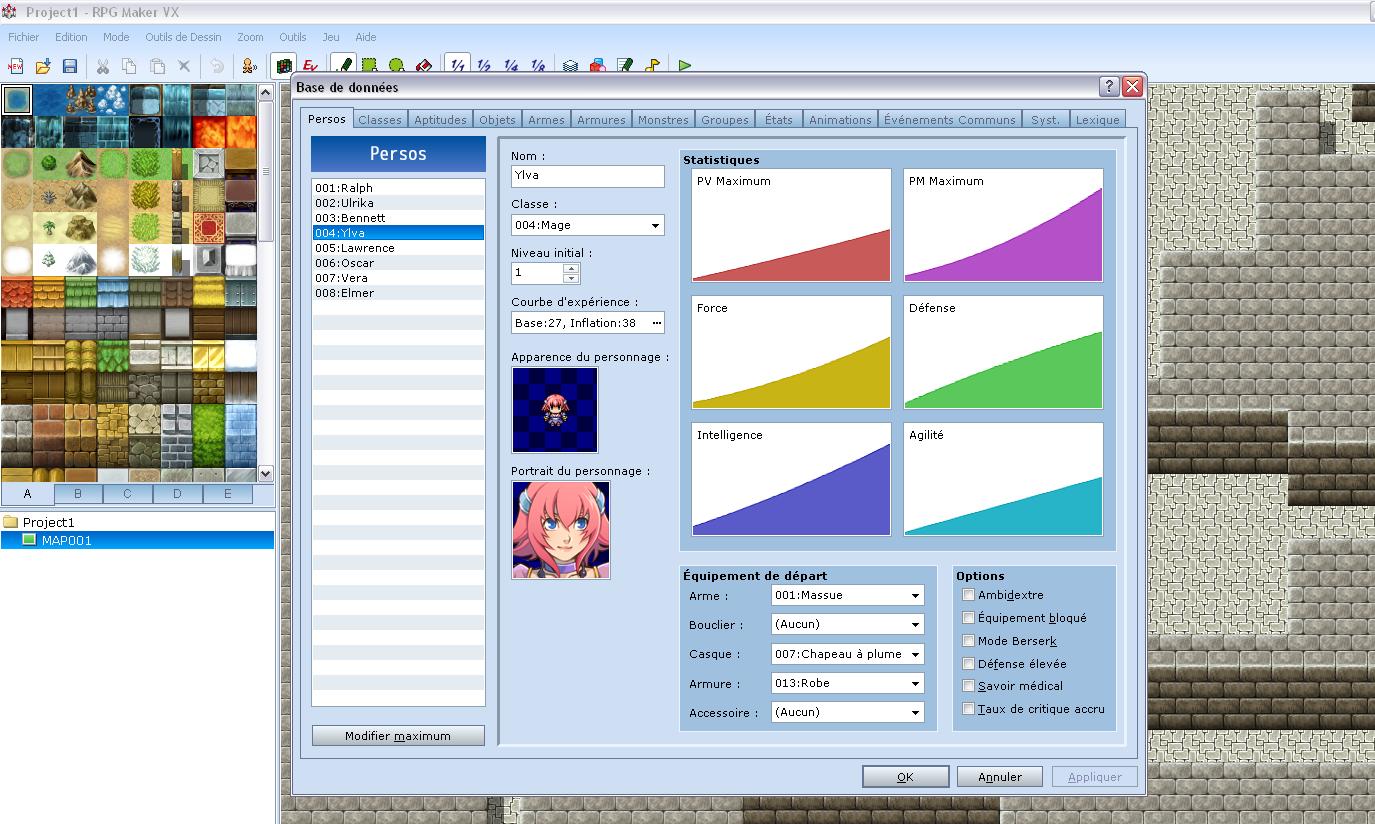The height and width of the screenshot is (824, 1375).
Task: Open the Intelligence stat curve graph
Action: pyautogui.click(x=790, y=479)
